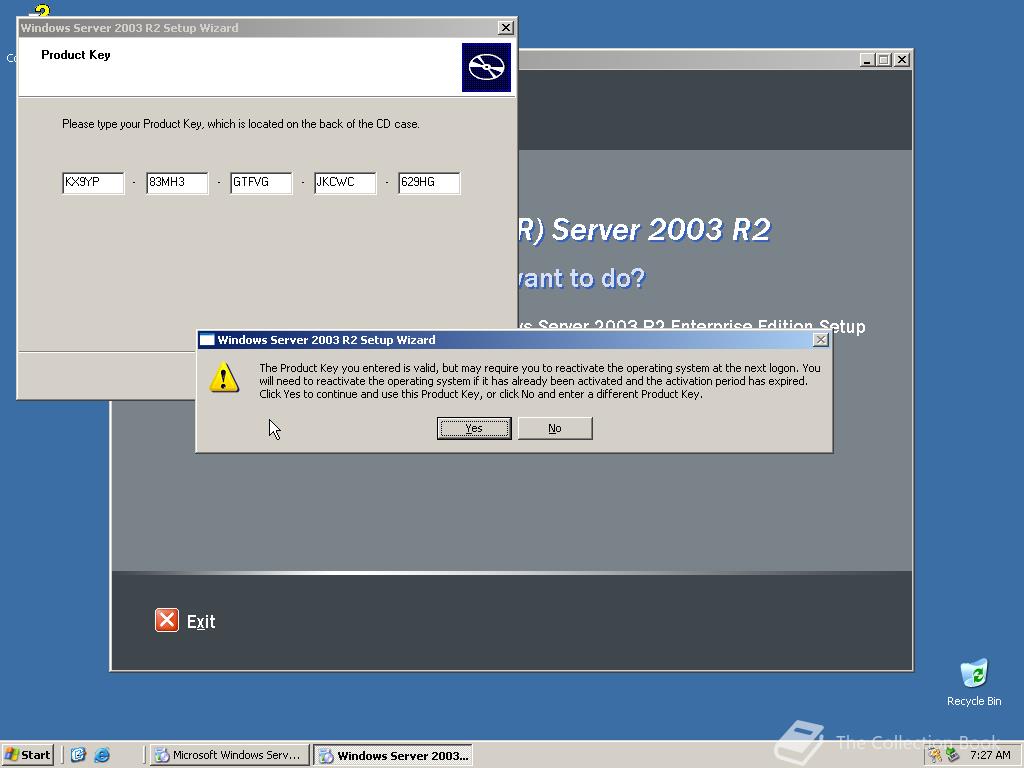Click the red X Exit icon
The height and width of the screenshot is (768, 1024).
165,620
